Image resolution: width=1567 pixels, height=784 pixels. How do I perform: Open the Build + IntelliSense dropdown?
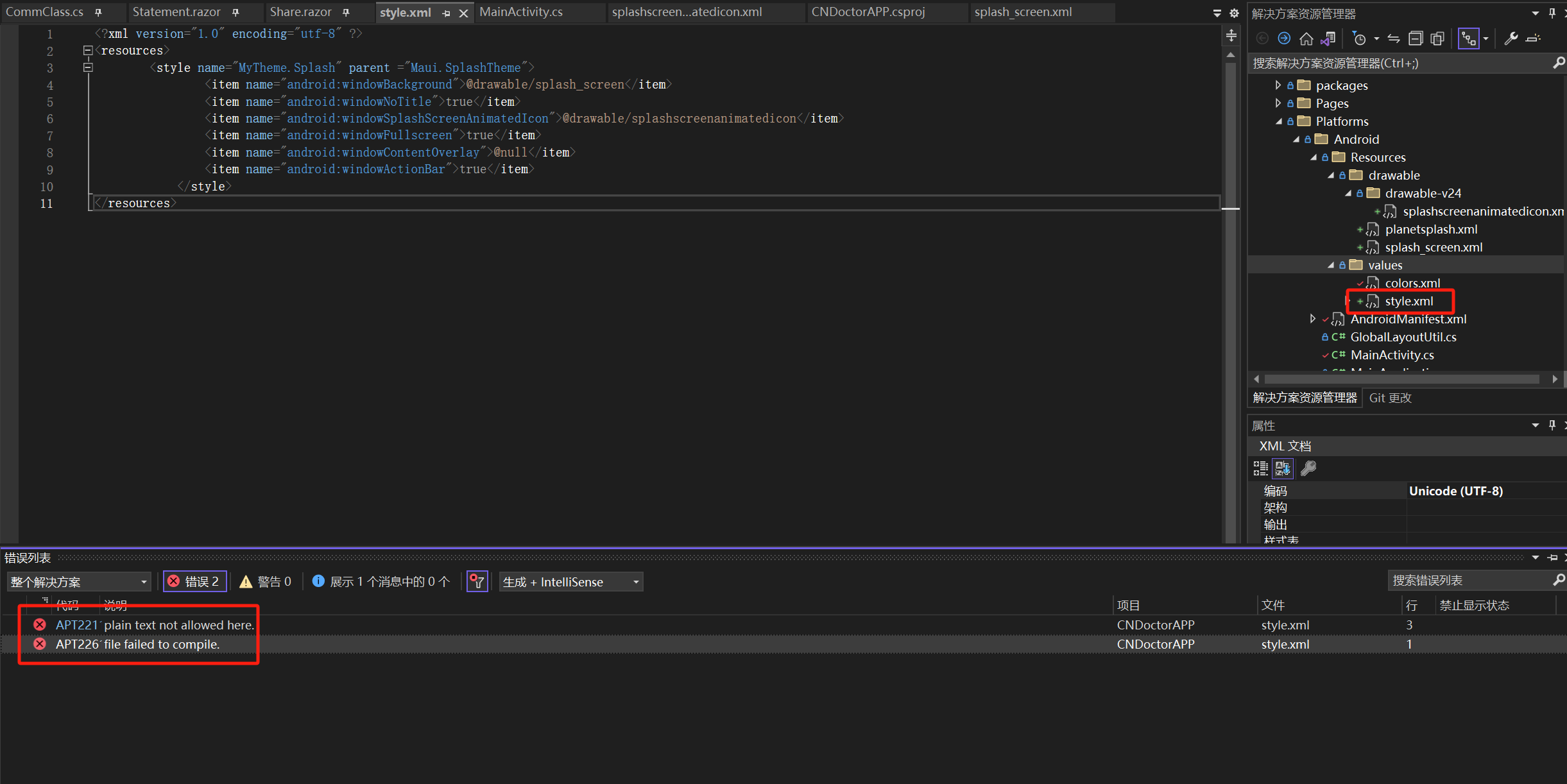click(571, 581)
